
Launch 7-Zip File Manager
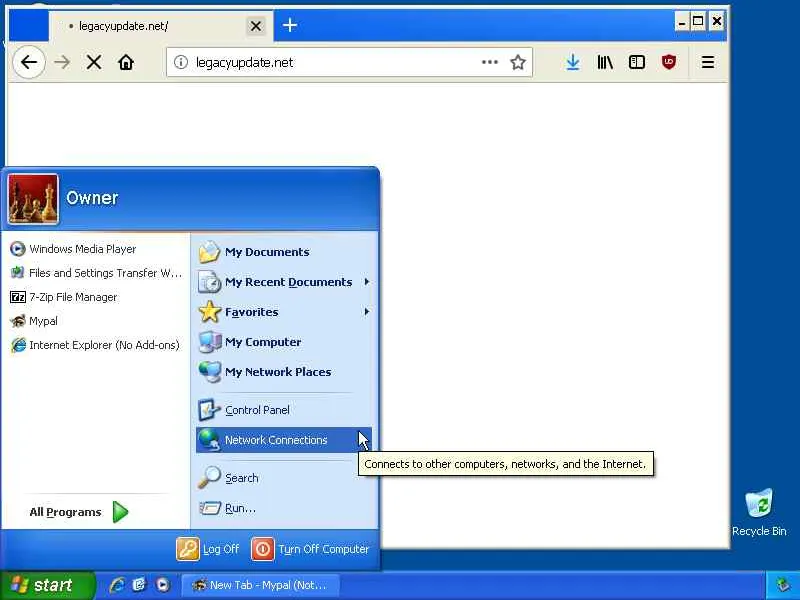96,297
